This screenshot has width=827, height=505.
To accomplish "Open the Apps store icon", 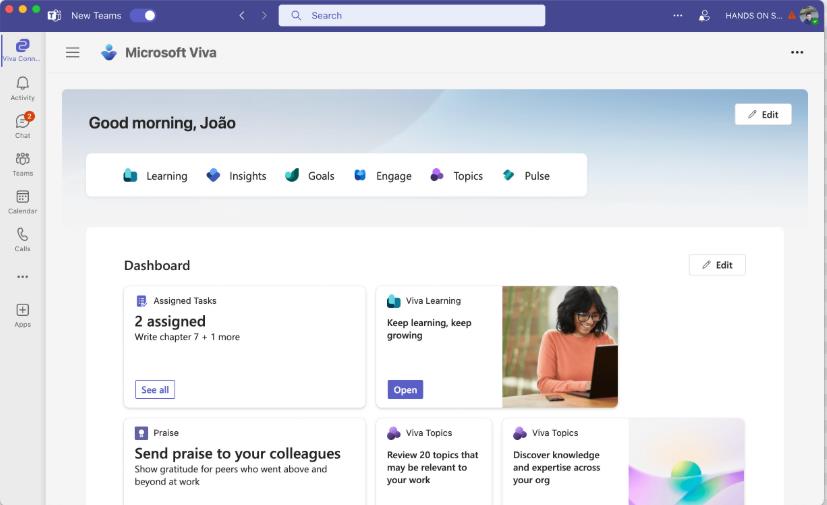I will pos(22,315).
